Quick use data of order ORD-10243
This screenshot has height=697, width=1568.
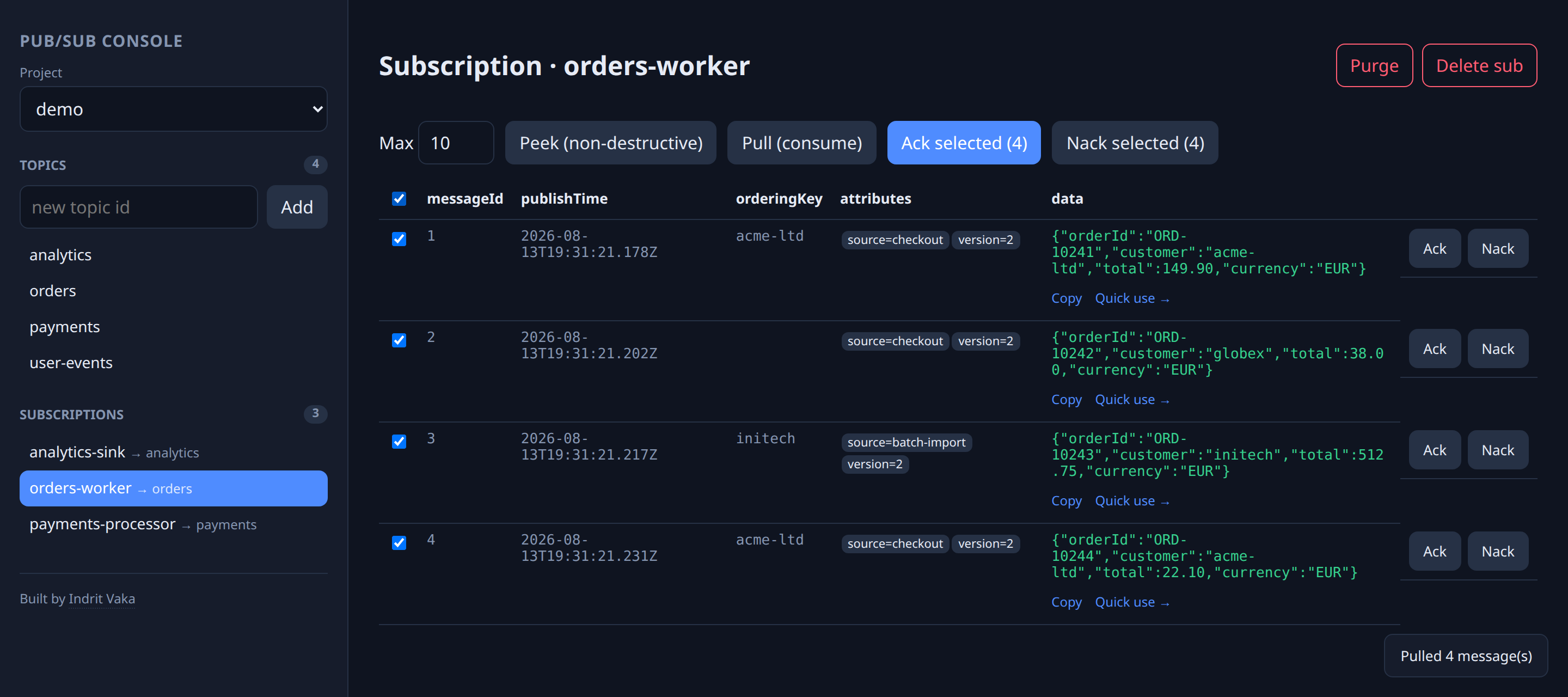[x=1132, y=500]
